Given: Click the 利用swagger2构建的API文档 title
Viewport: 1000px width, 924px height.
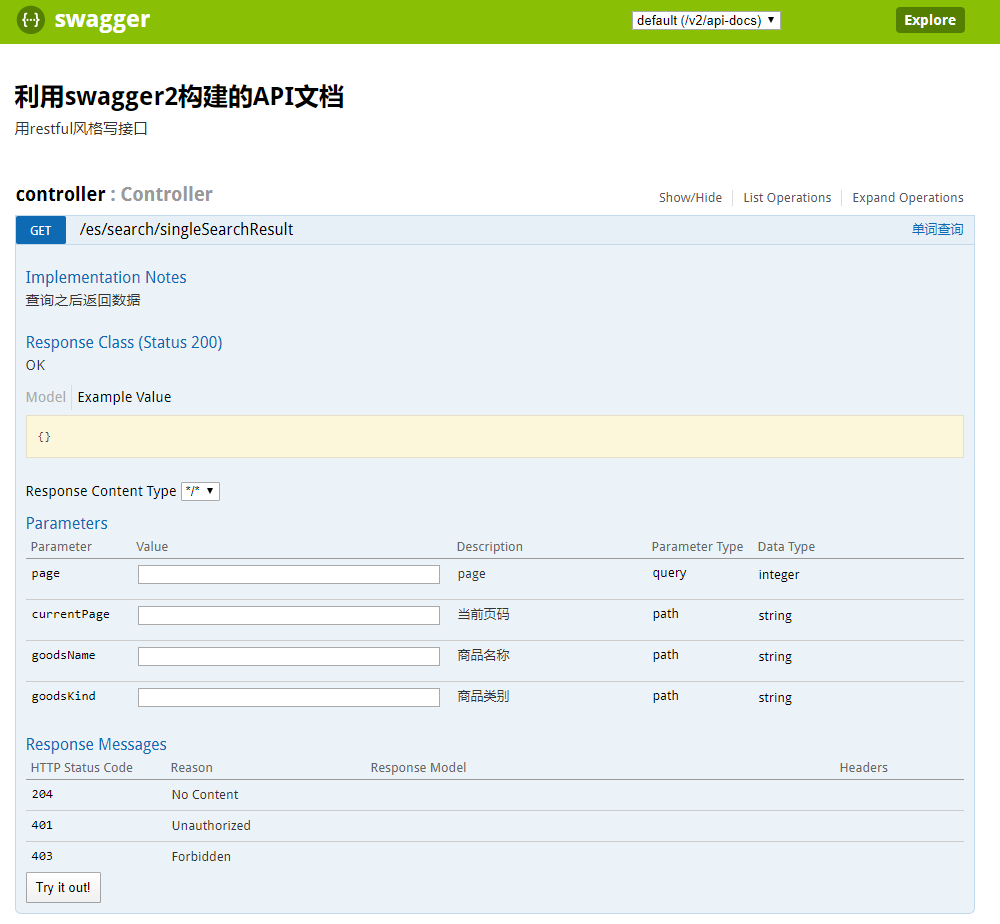Looking at the screenshot, I should pos(179,97).
